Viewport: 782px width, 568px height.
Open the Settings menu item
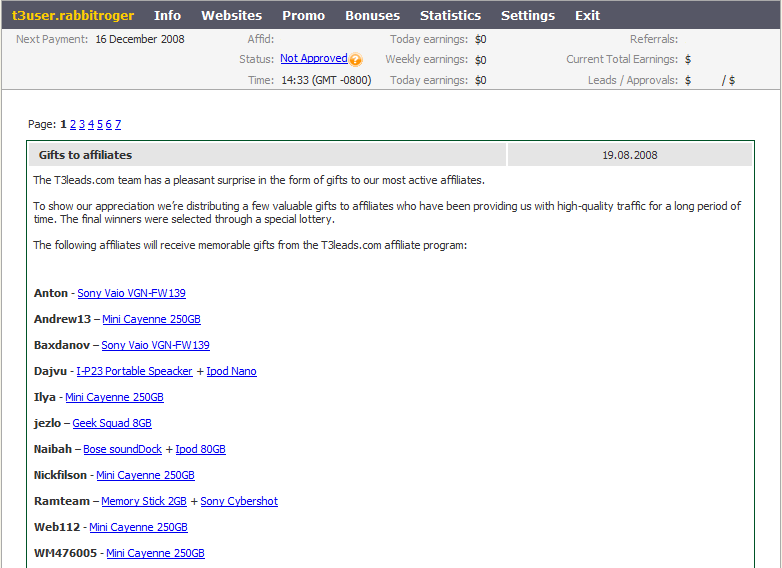[x=528, y=15]
